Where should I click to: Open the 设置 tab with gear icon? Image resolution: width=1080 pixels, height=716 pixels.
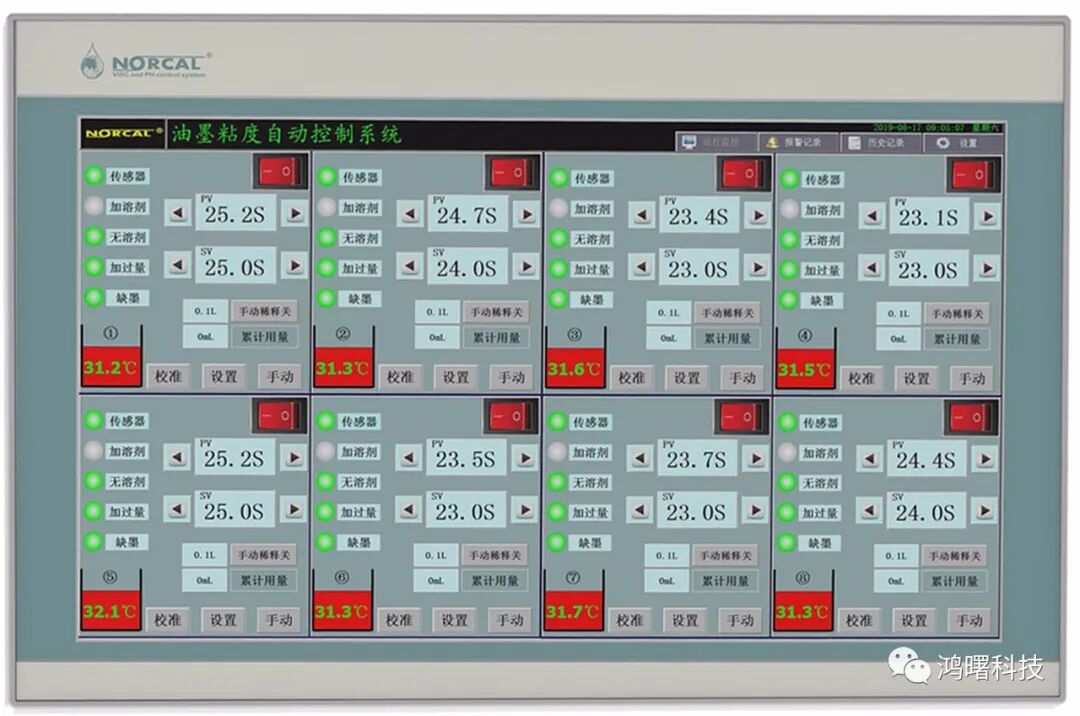pos(961,143)
